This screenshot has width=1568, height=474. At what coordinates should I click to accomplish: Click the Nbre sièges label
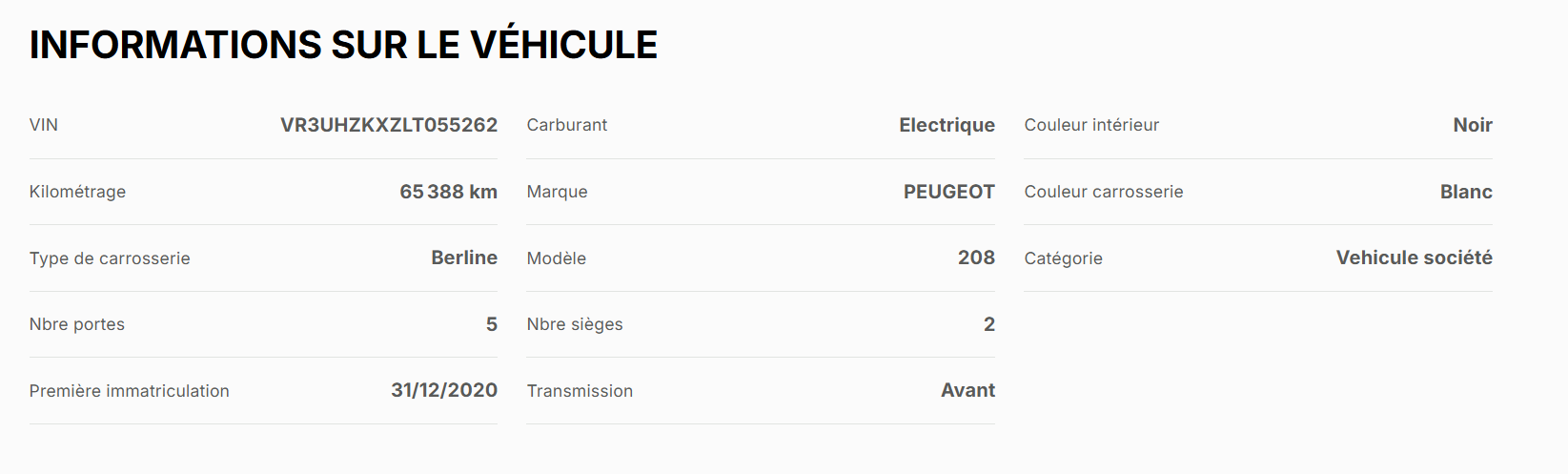[575, 324]
